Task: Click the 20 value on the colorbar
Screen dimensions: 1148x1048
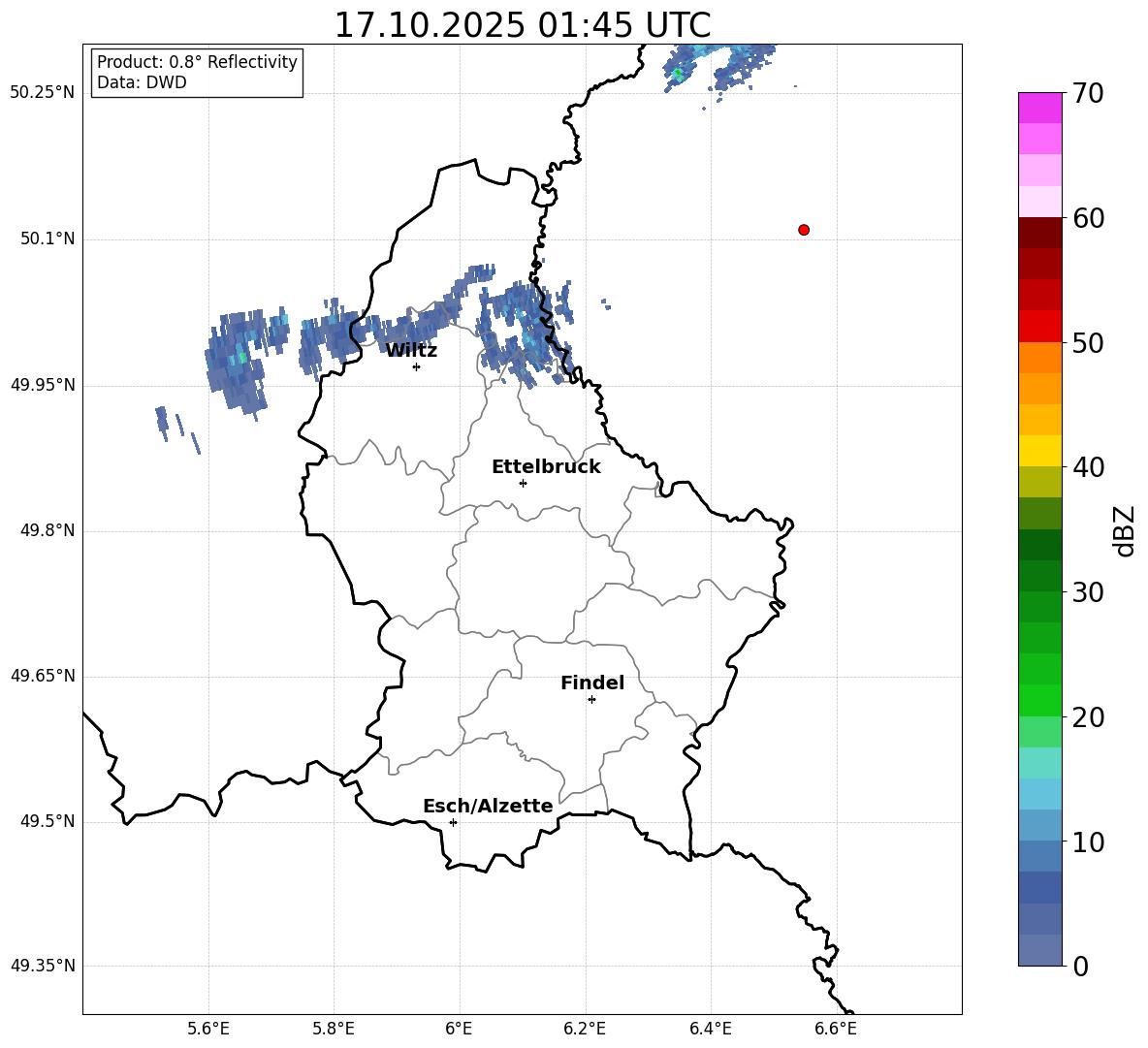Action: pos(1088,717)
